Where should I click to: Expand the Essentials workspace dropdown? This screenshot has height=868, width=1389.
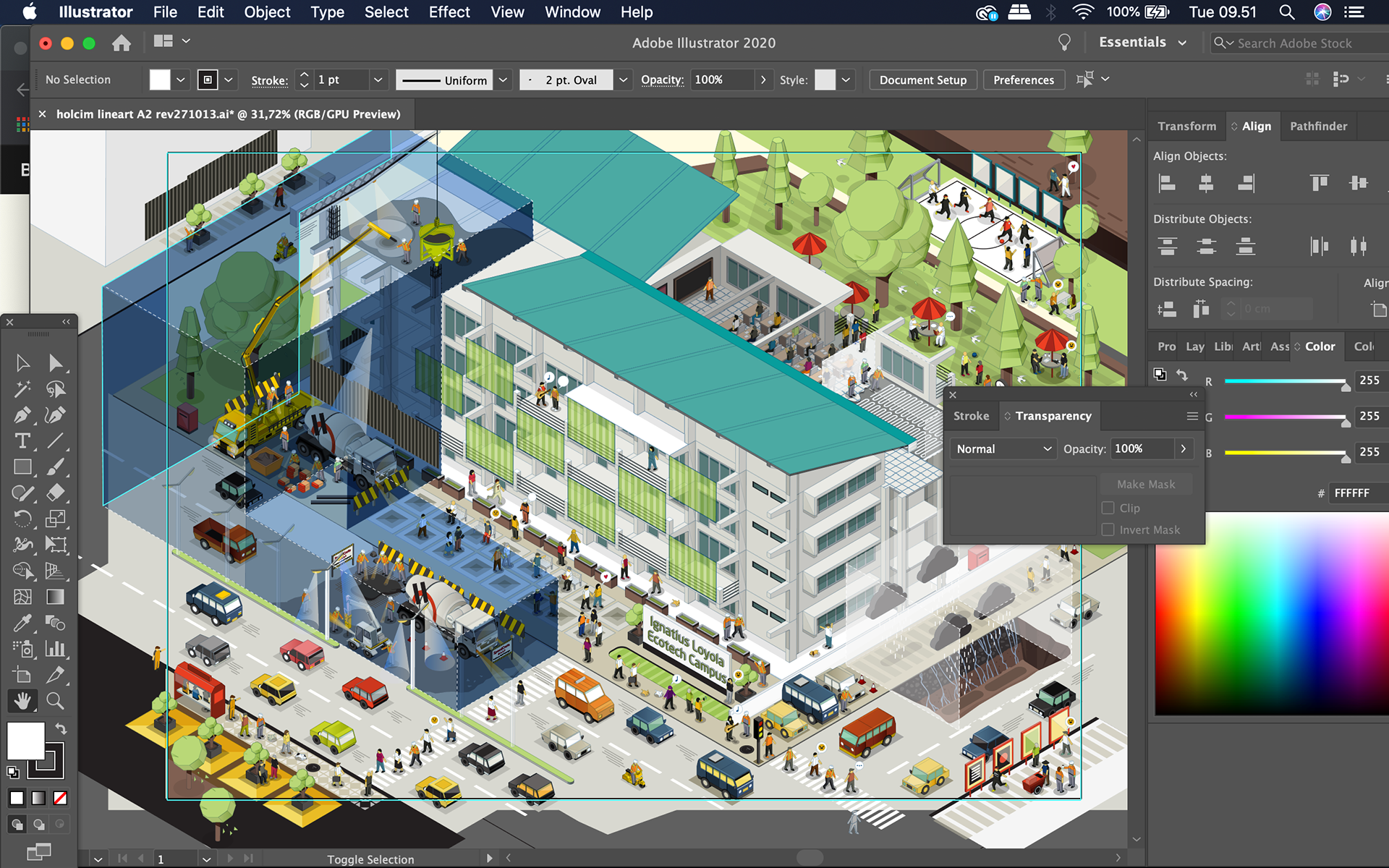click(1182, 43)
